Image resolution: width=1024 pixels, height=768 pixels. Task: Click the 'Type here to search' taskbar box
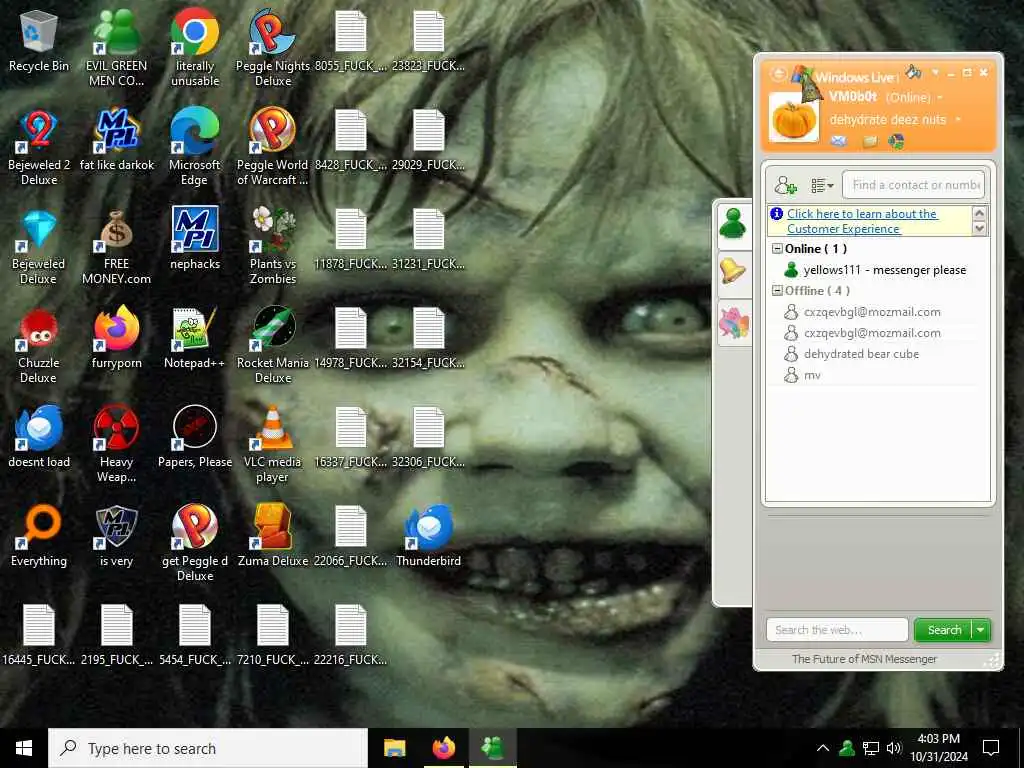[208, 748]
